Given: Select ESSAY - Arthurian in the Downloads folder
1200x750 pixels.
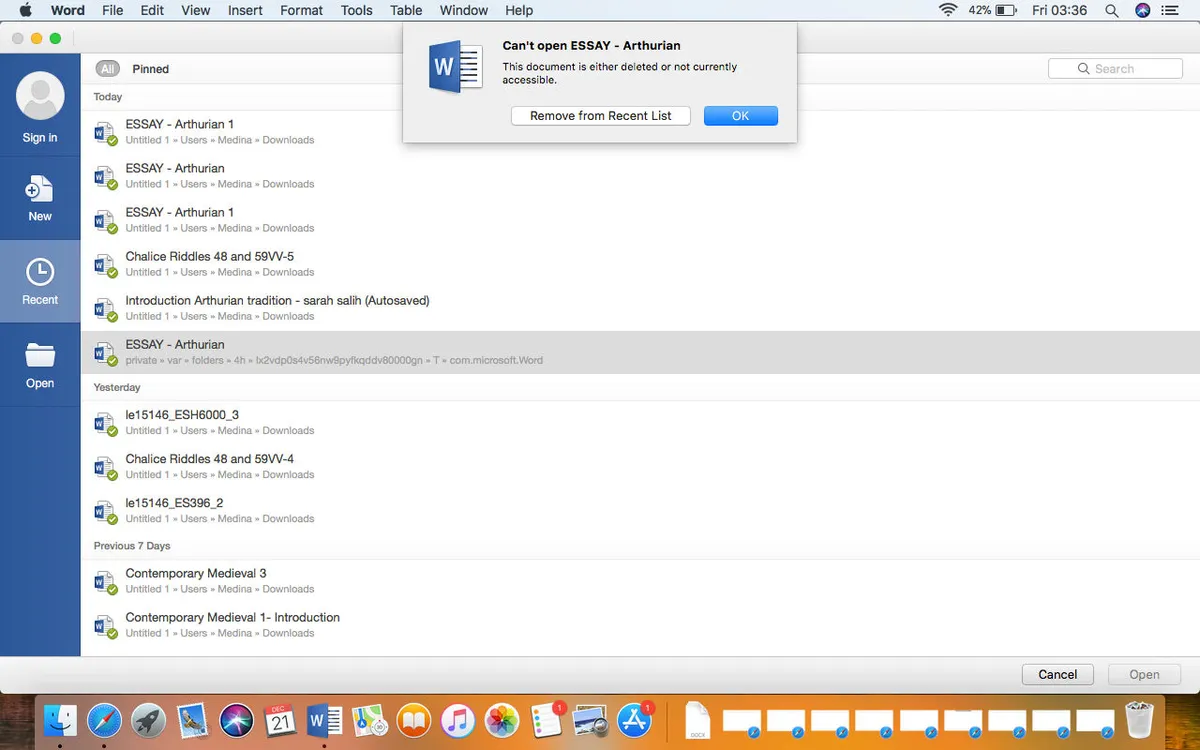Looking at the screenshot, I should point(640,175).
